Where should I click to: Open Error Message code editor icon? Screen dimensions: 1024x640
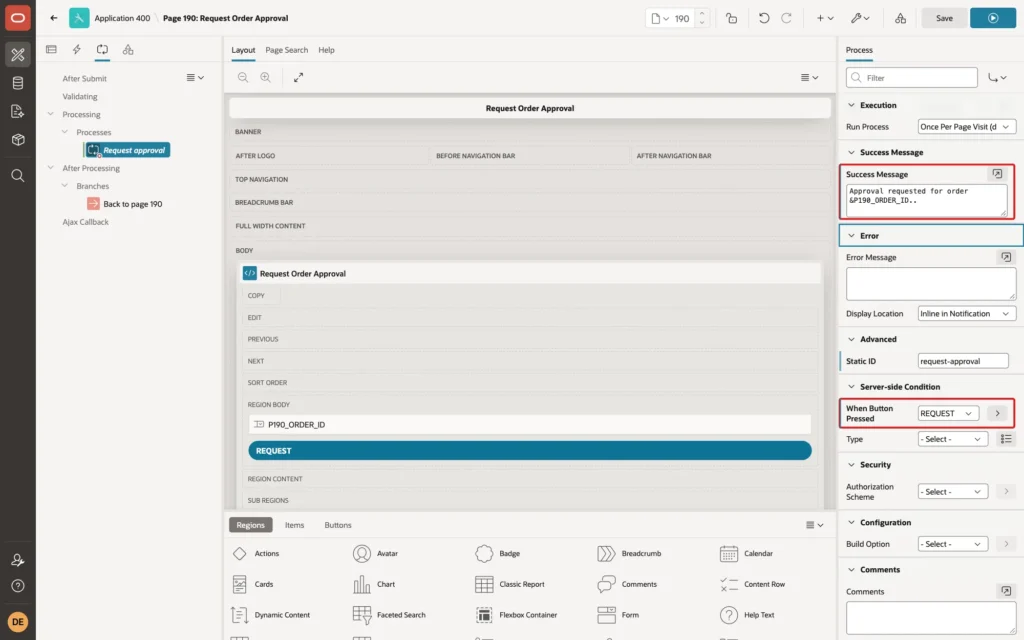click(1006, 257)
